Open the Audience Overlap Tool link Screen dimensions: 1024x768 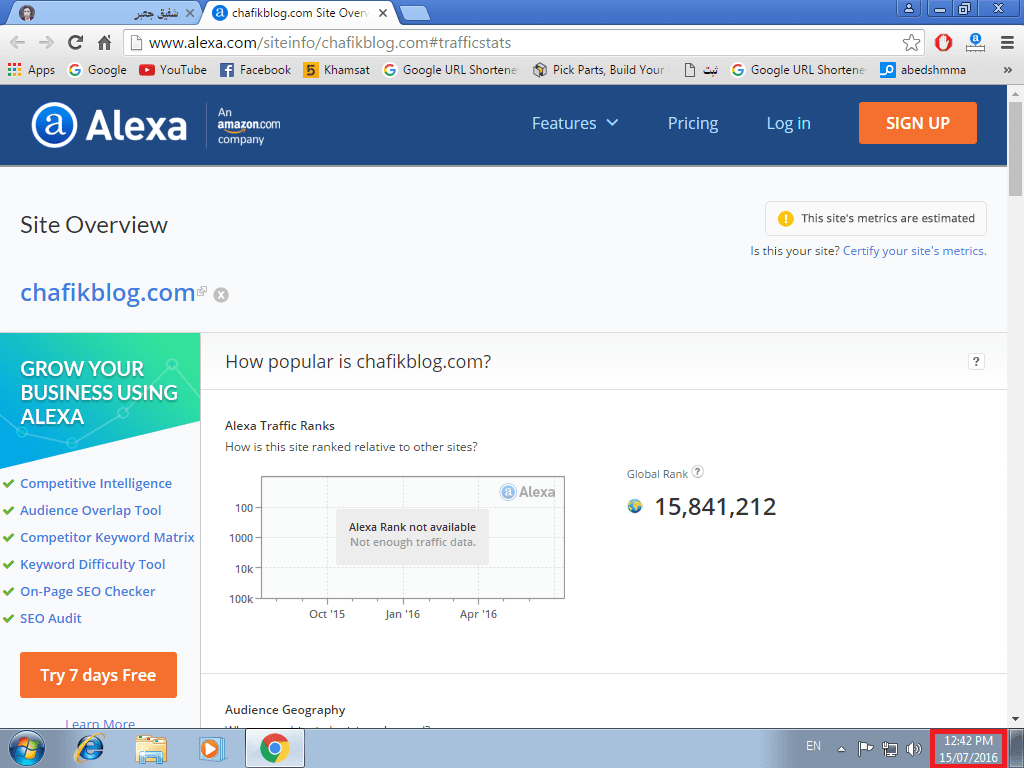pos(91,511)
